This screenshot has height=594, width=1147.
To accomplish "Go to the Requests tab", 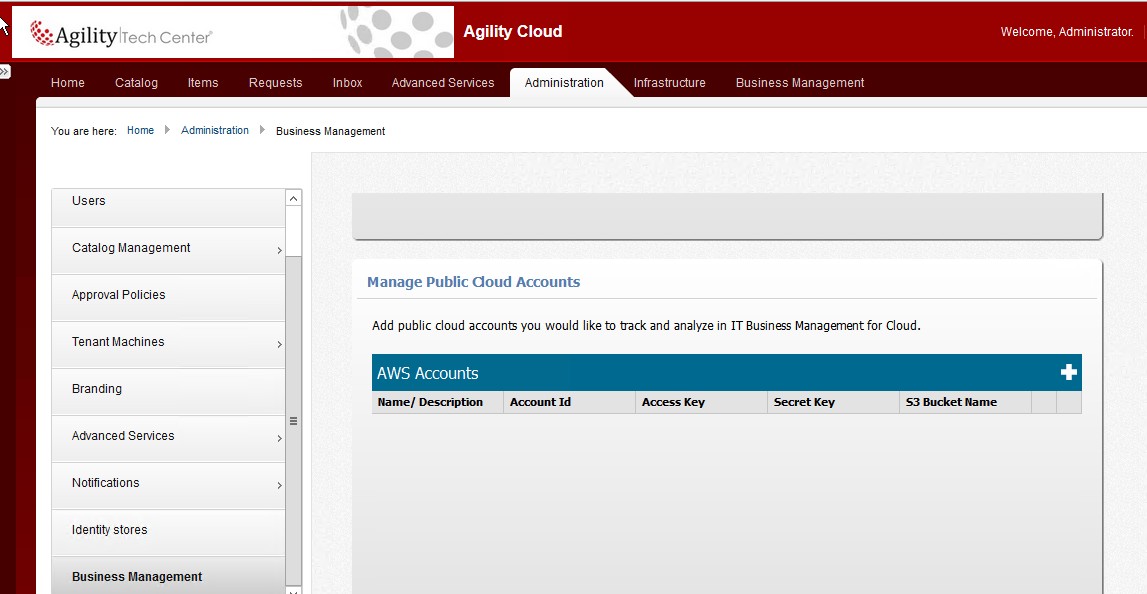I will (x=275, y=83).
